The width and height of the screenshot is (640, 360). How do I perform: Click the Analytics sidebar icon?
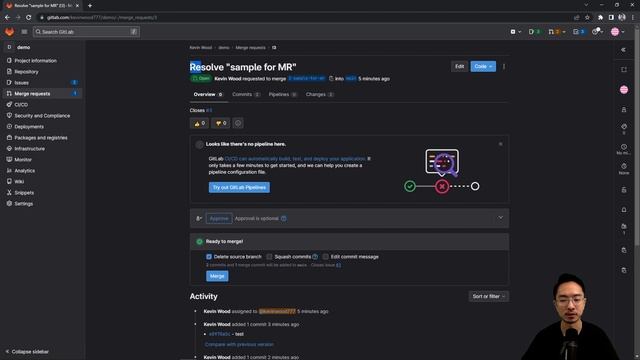[x=9, y=171]
